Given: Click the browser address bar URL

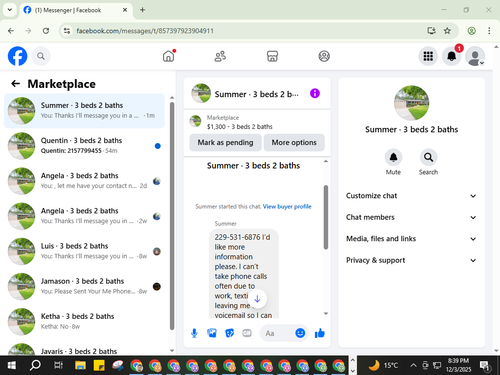Looking at the screenshot, I should tap(145, 31).
